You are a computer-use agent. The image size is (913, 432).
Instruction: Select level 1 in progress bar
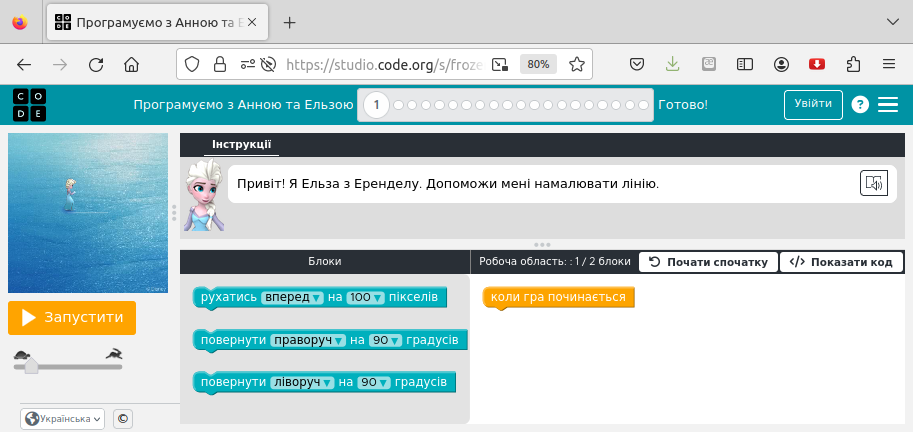(377, 105)
